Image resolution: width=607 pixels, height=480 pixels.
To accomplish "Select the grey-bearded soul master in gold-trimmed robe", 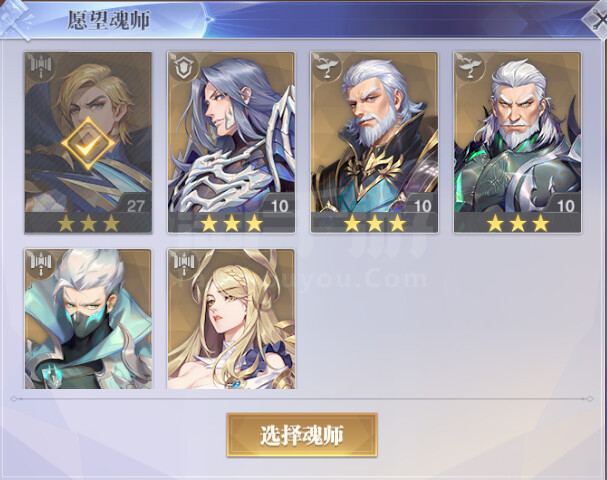I will 374,142.
